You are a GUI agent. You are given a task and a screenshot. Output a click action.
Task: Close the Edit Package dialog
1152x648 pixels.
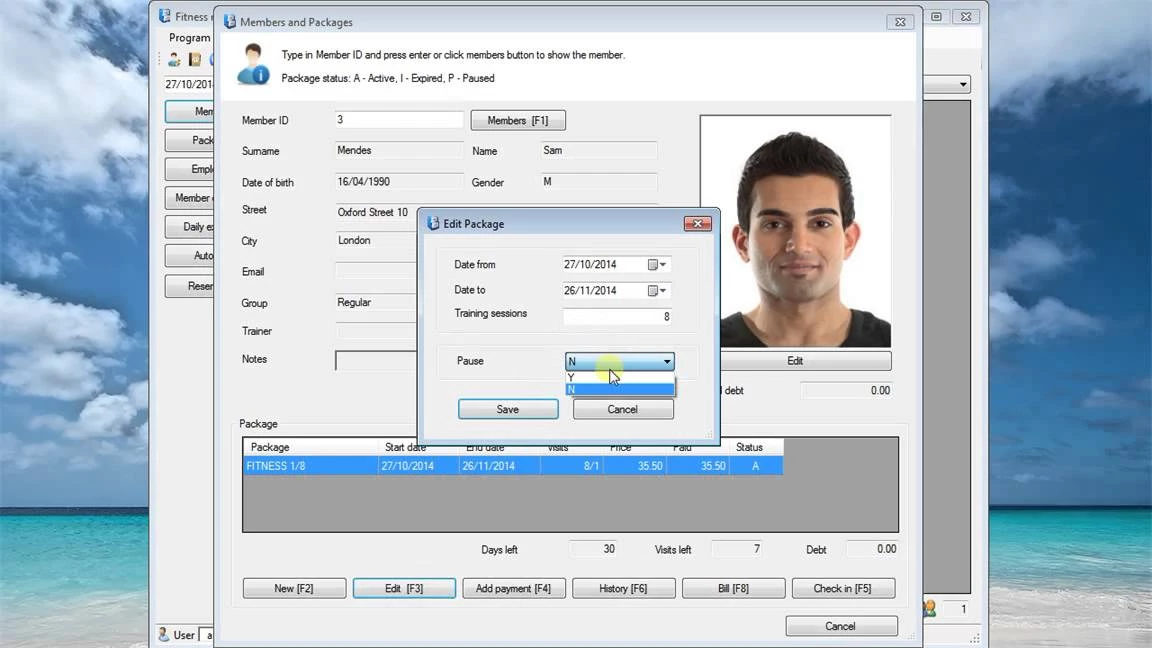coord(697,224)
